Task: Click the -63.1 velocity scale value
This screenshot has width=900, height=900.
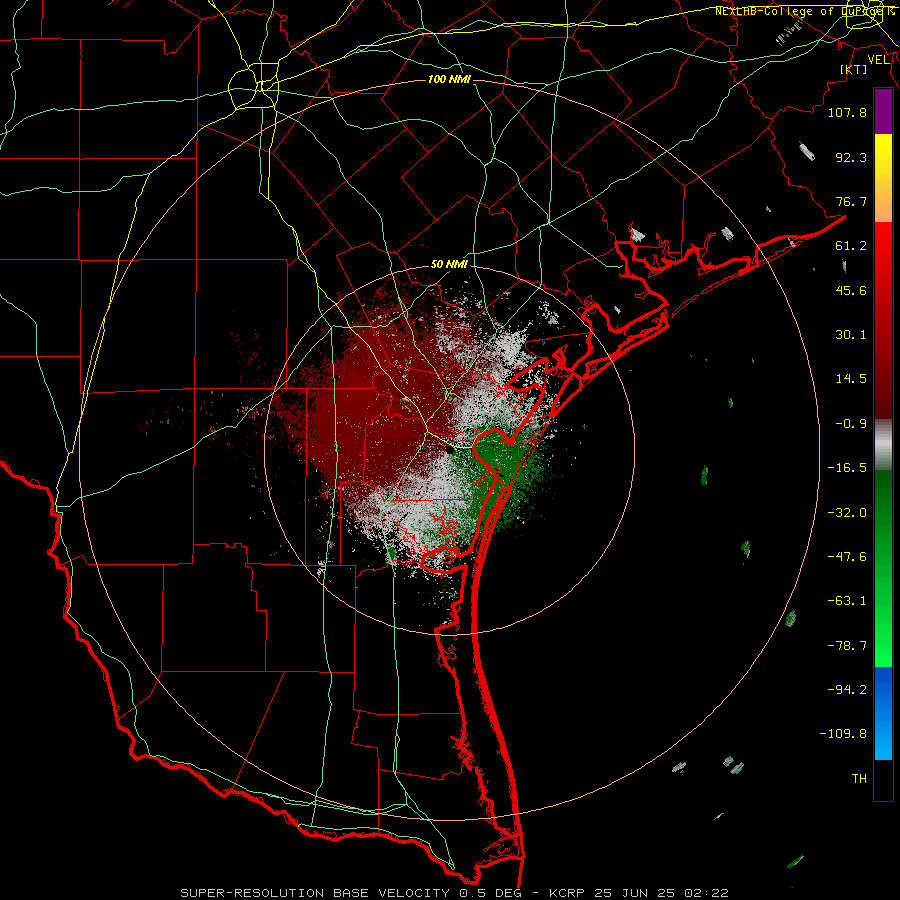Action: 847,601
